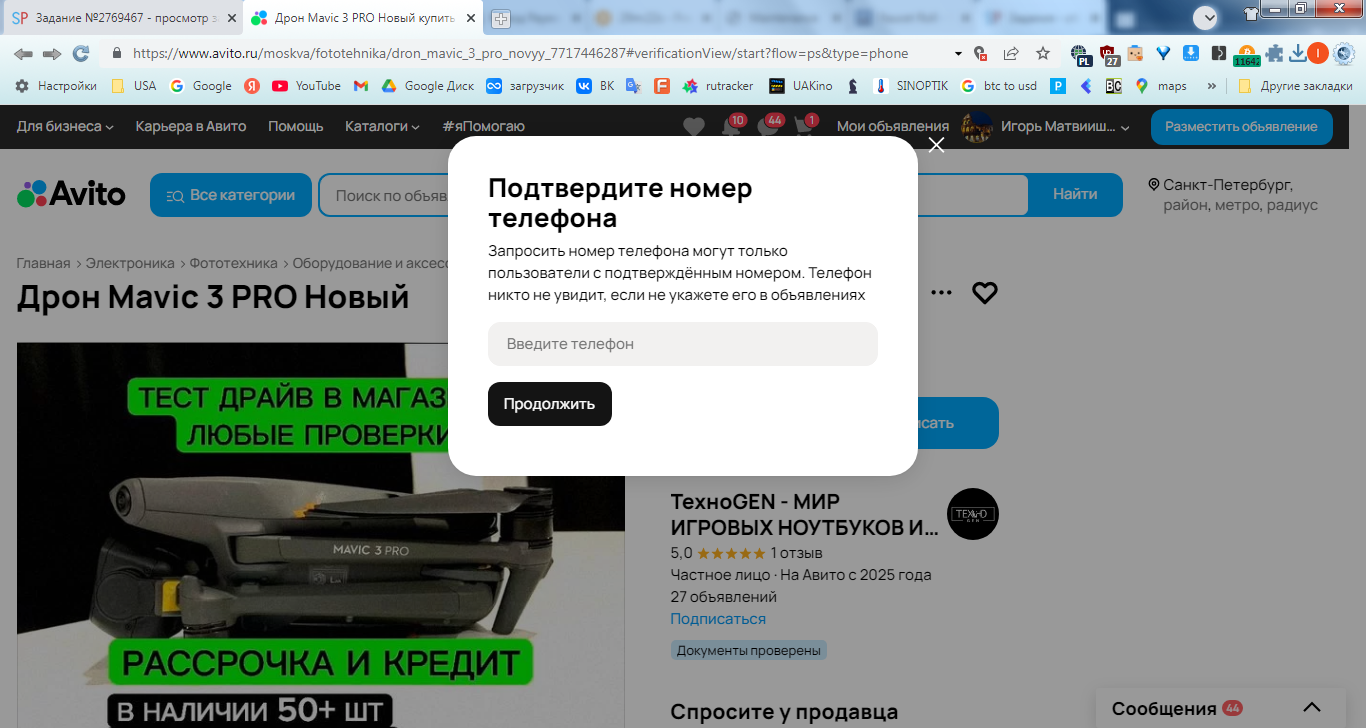Go to the Avito home logo
Screen dimensions: 1366x728
71,194
